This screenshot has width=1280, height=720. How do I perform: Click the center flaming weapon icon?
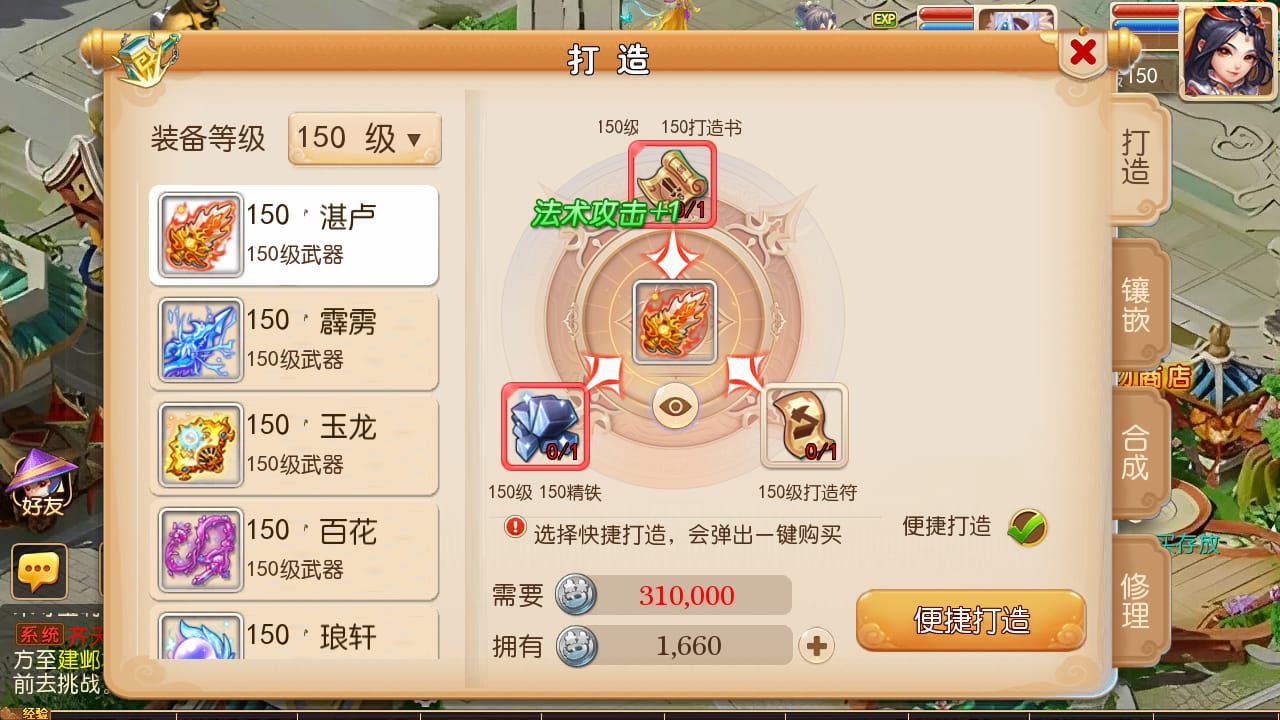click(674, 321)
